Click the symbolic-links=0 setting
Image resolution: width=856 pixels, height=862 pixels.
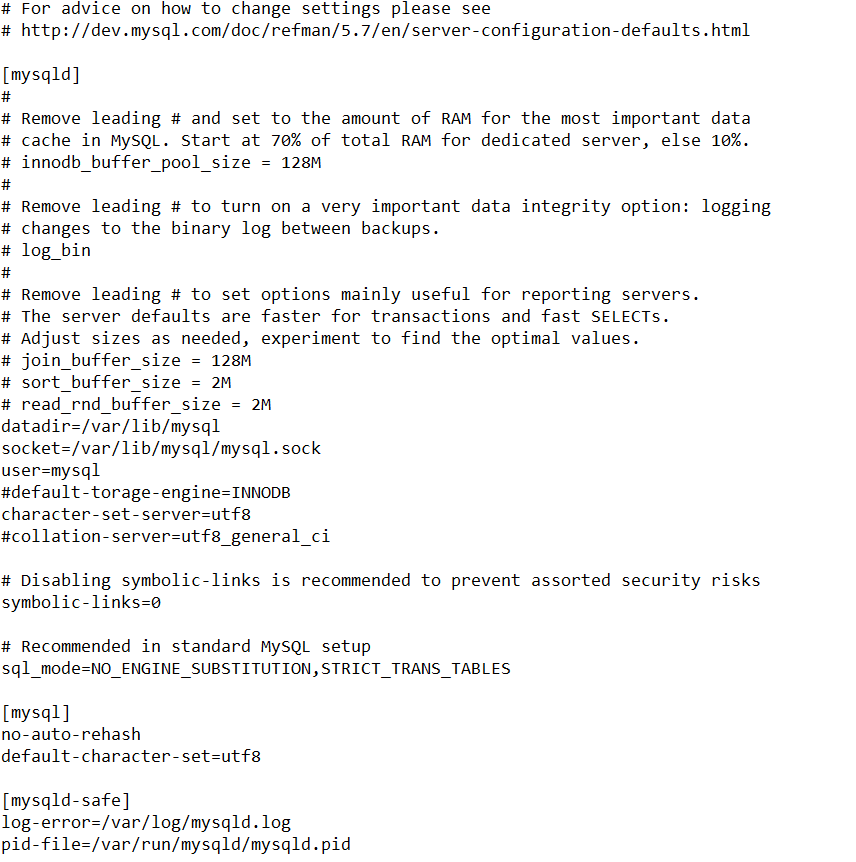click(x=81, y=602)
